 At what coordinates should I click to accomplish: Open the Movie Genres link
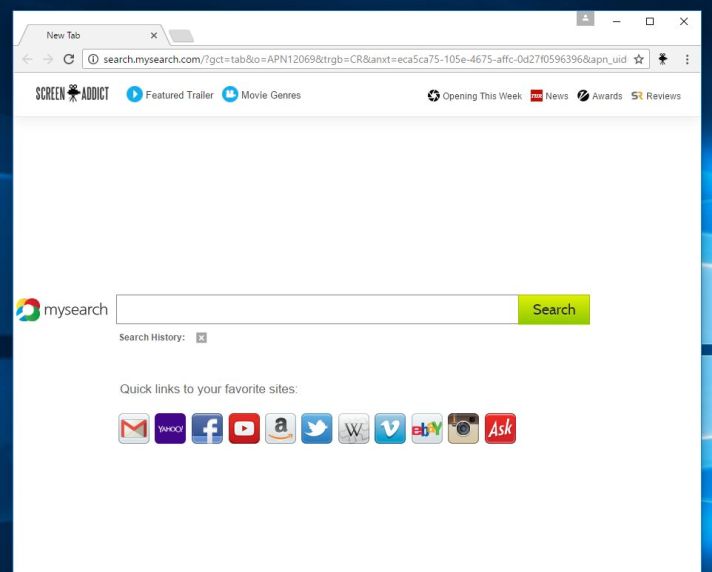pos(262,94)
